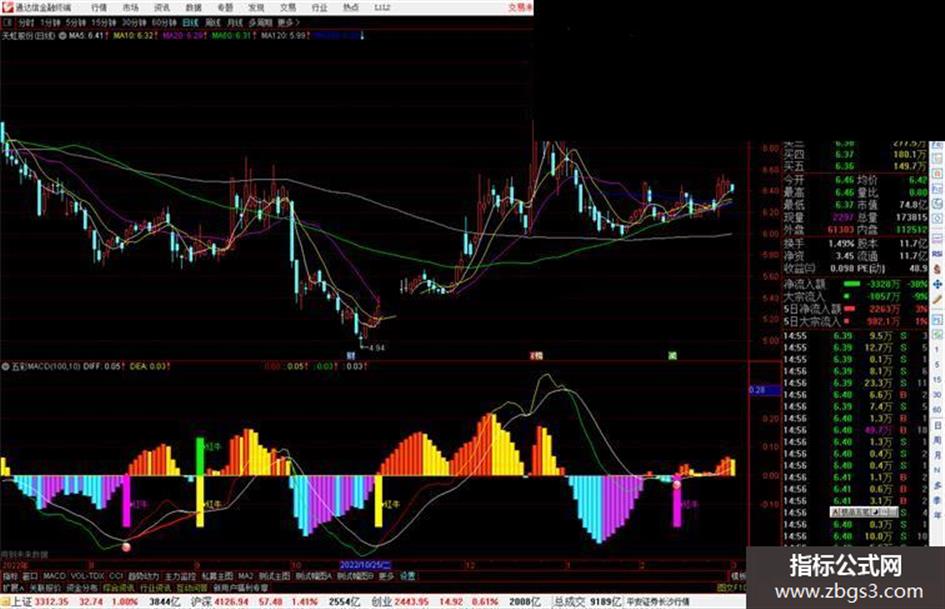945x609 pixels.
Task: Select 月 monthly period sidebar icon
Action: (937, 455)
